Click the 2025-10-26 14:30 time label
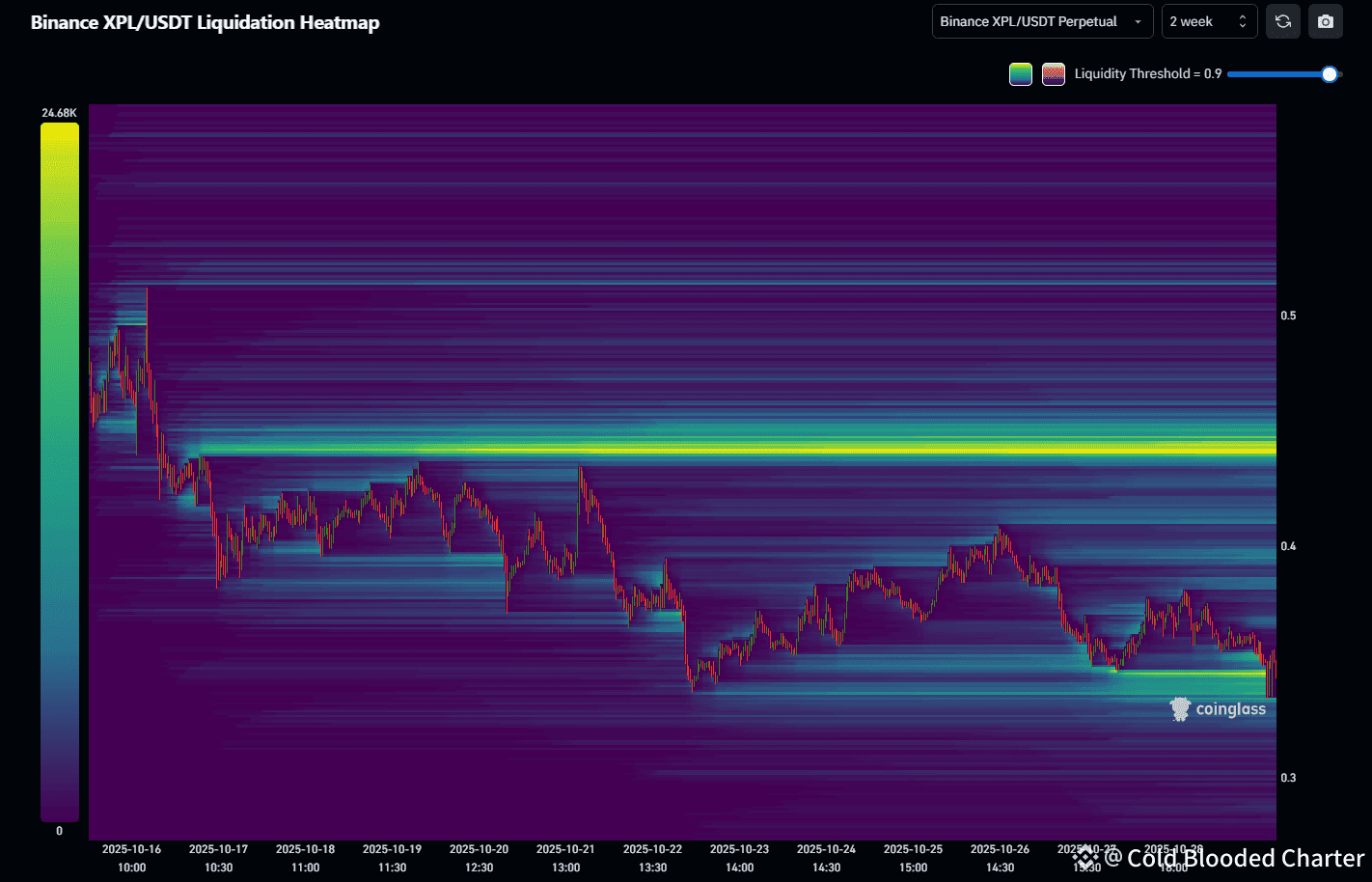Viewport: 1372px width, 882px height. click(x=1001, y=858)
